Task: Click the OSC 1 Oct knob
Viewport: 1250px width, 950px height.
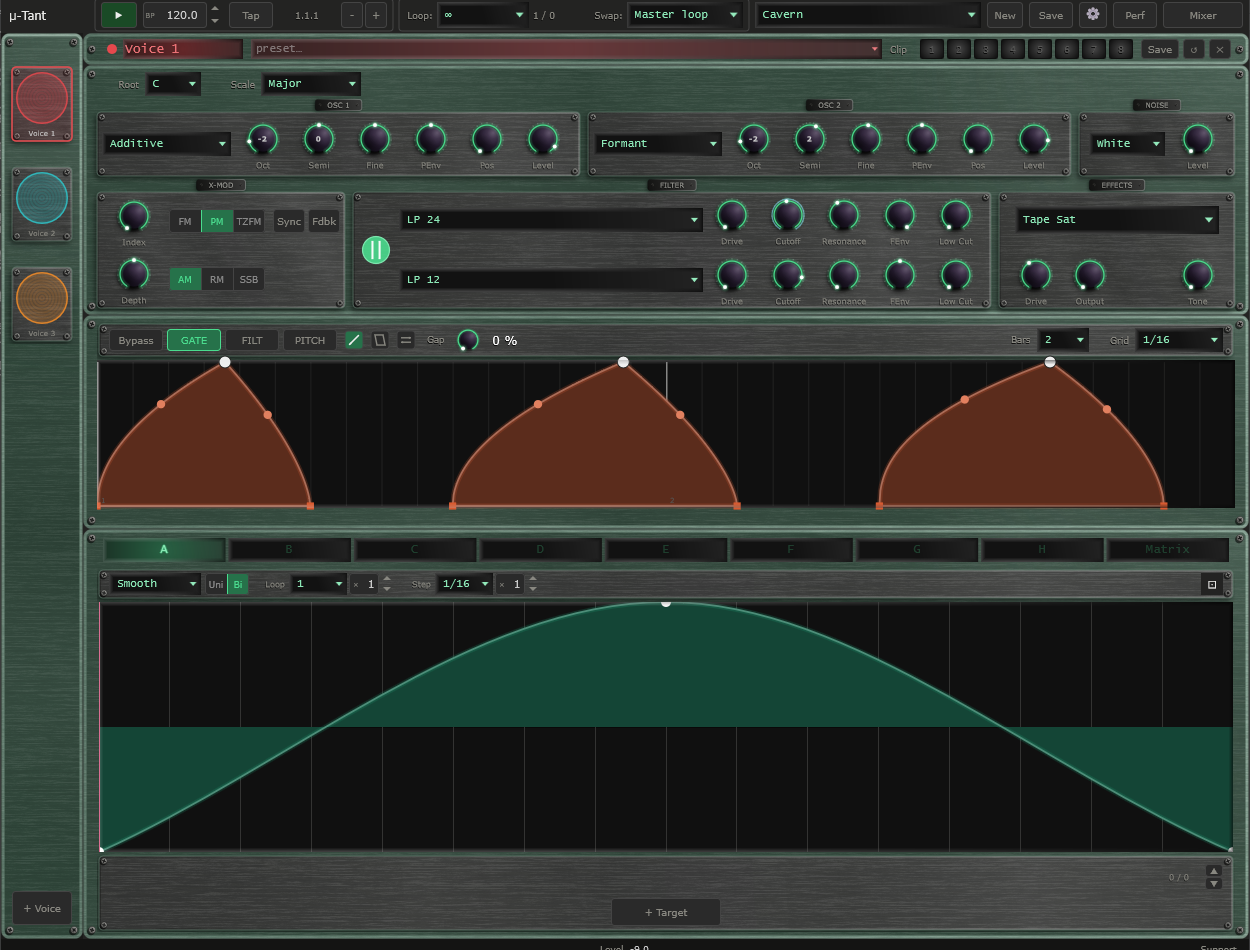Action: tap(262, 139)
